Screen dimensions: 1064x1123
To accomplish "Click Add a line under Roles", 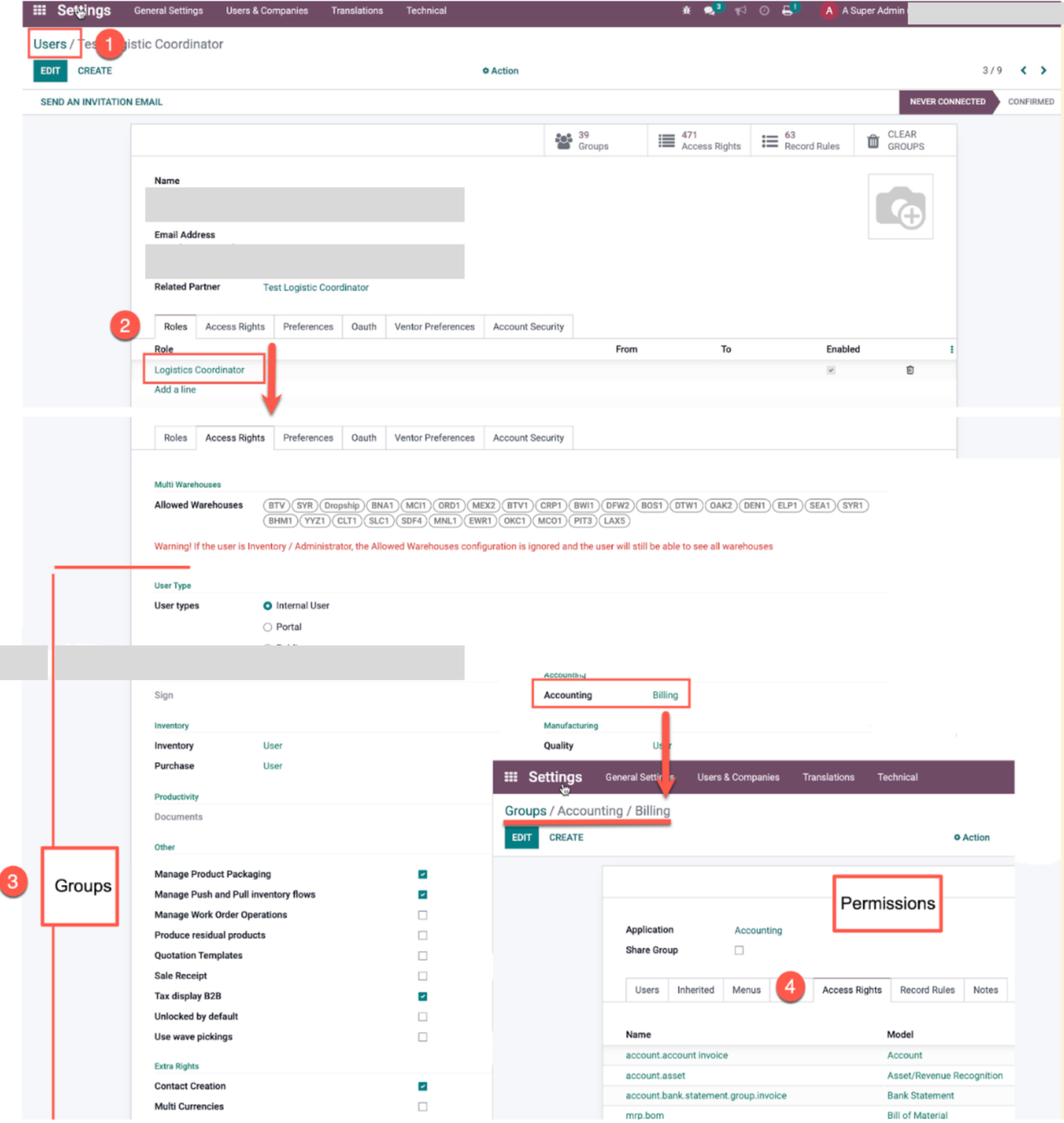I will coord(174,390).
